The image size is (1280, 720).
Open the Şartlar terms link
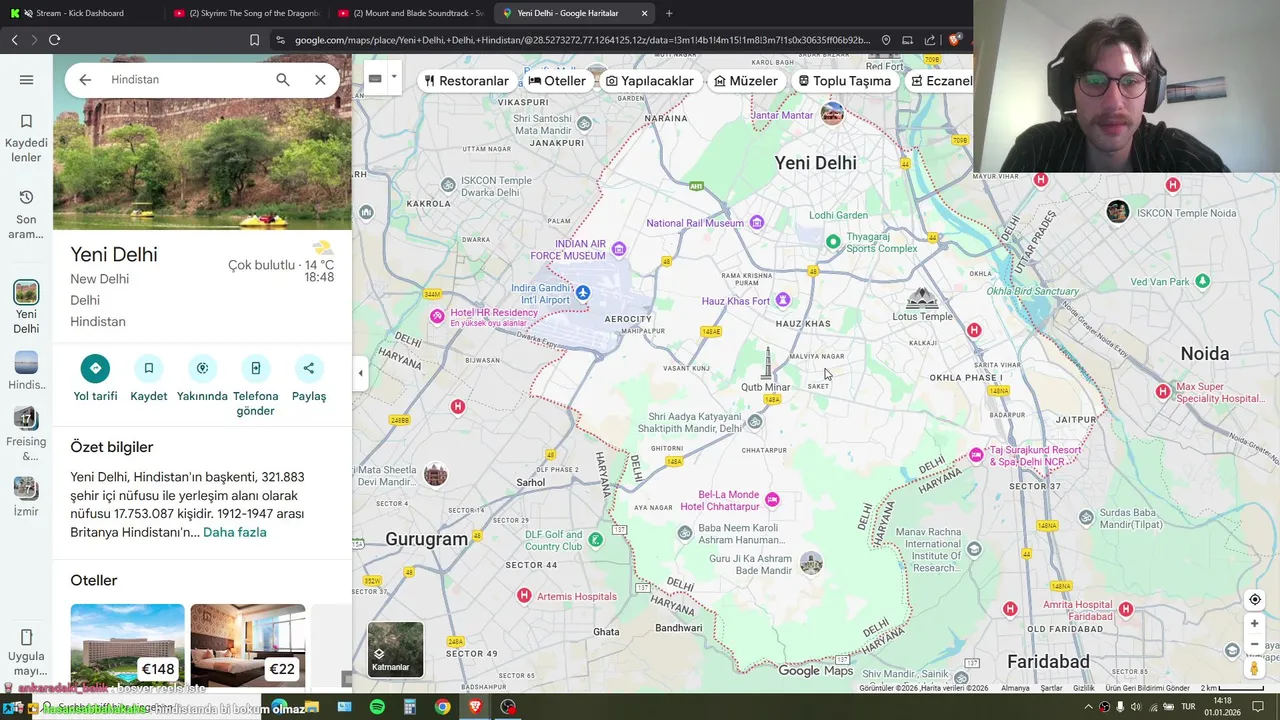click(1051, 688)
